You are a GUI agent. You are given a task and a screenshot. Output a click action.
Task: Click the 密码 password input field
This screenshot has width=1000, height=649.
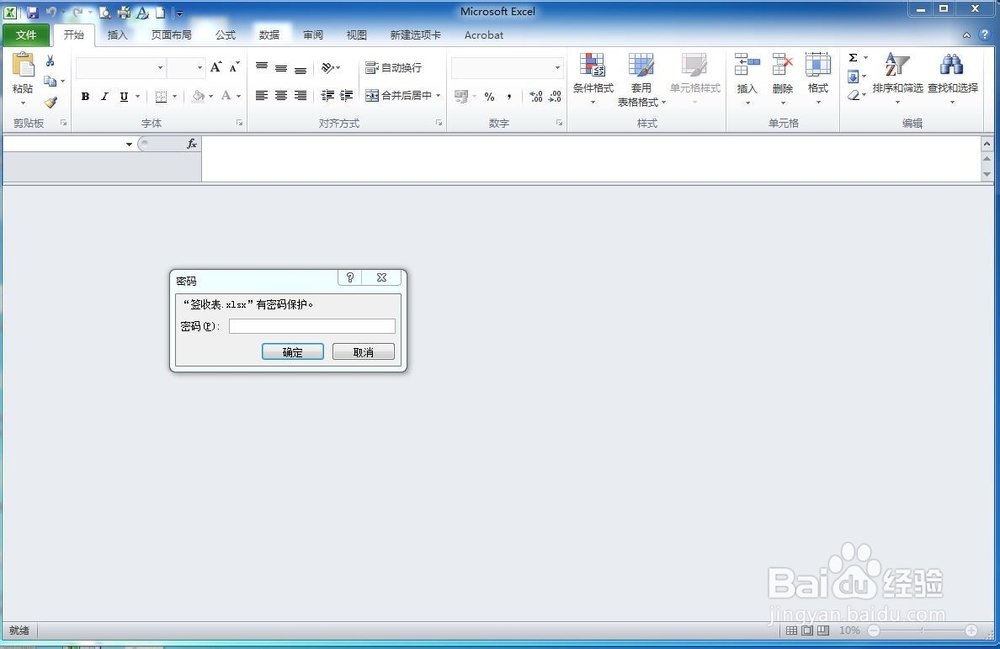pyautogui.click(x=310, y=326)
